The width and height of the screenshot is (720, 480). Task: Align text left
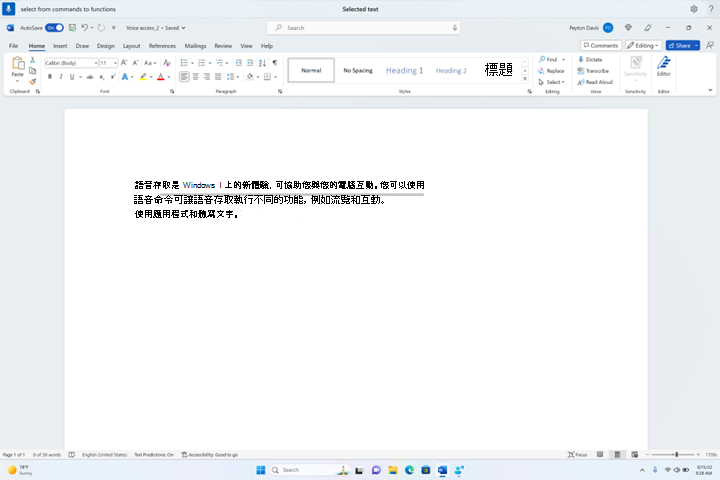tap(184, 77)
